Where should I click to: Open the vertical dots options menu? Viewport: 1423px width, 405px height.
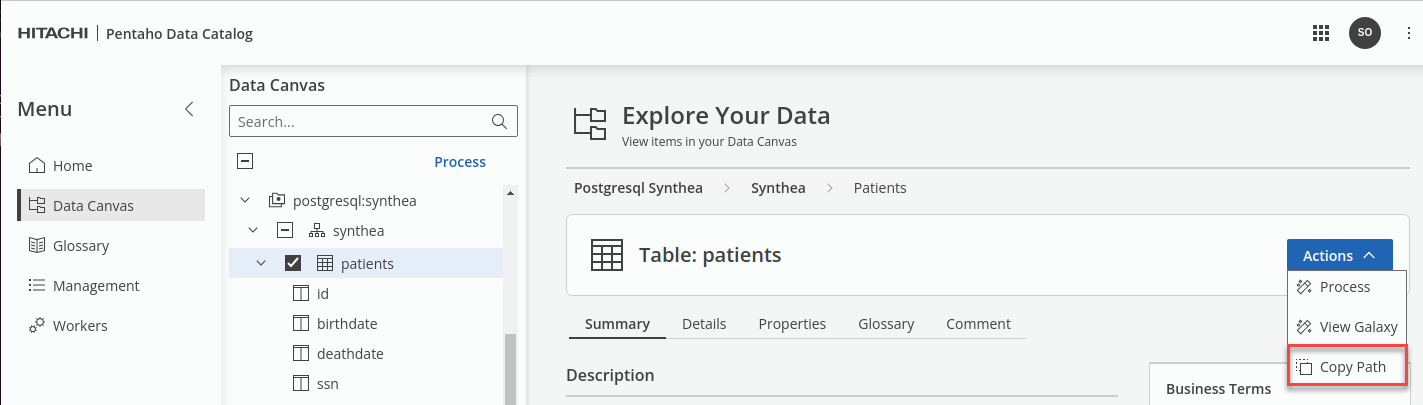pyautogui.click(x=1408, y=33)
